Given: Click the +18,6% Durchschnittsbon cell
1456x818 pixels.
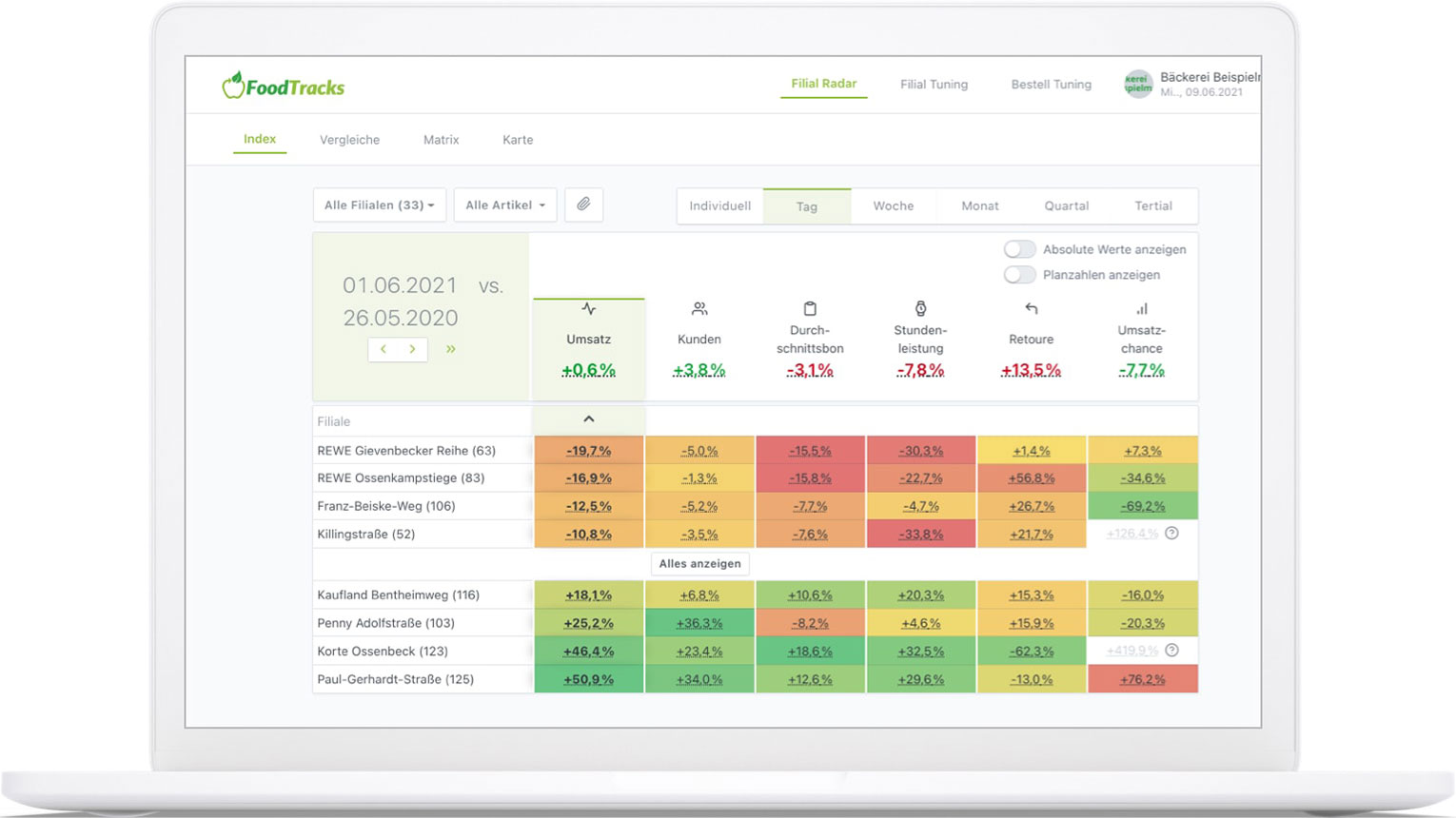Looking at the screenshot, I should point(810,652).
